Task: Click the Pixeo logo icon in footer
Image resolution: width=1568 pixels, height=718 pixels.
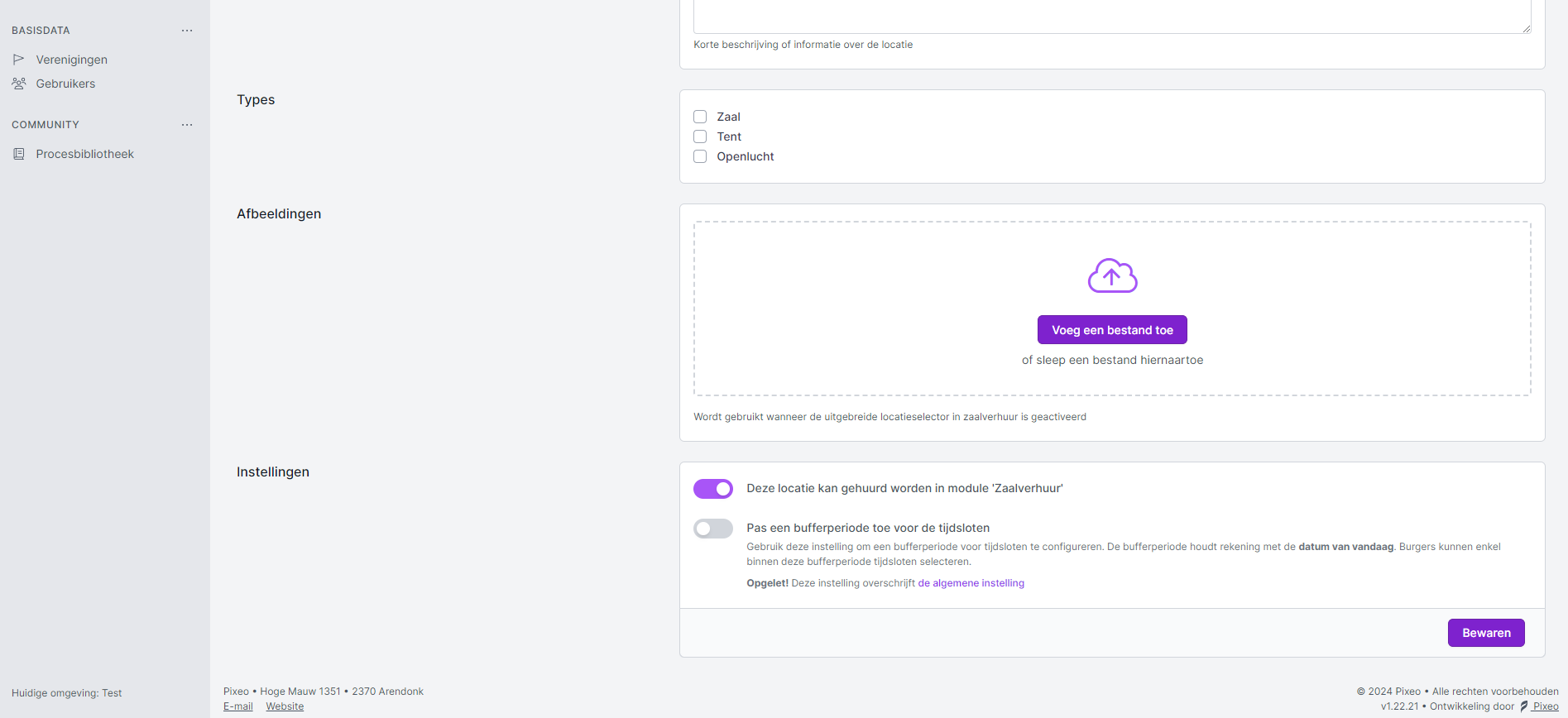Action: 1524,706
